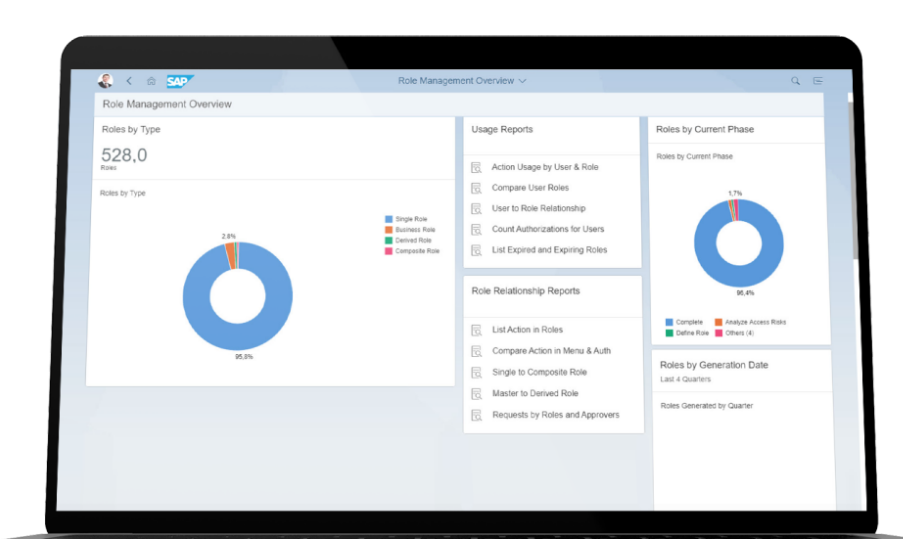Open Master to Derived Role report

[535, 393]
